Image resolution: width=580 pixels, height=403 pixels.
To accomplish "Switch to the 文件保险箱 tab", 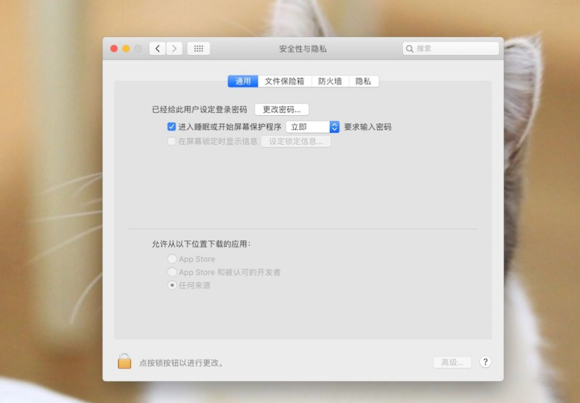I will 284,81.
